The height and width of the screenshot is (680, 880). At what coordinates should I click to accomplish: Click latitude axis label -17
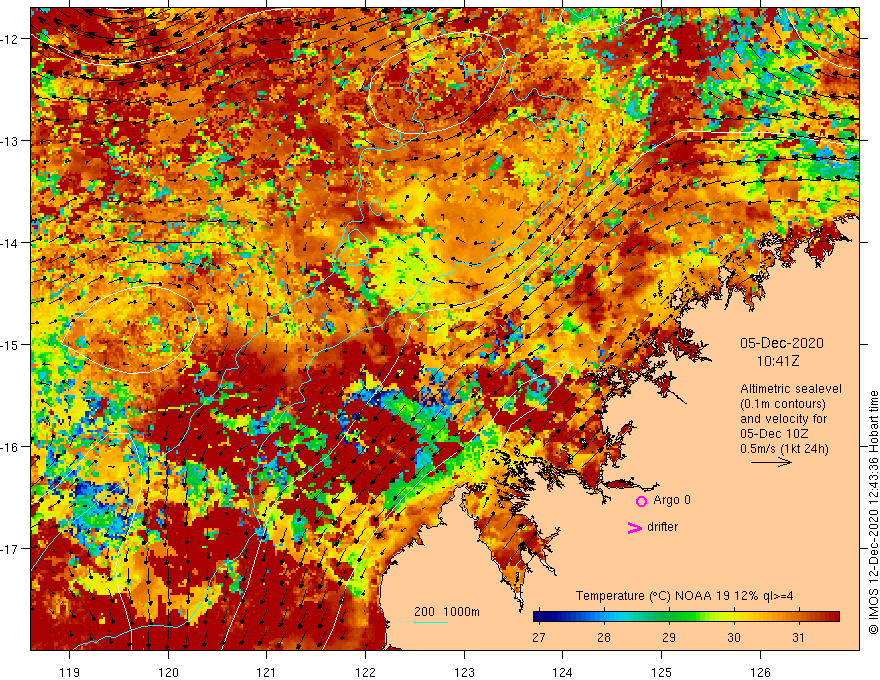click(10, 549)
